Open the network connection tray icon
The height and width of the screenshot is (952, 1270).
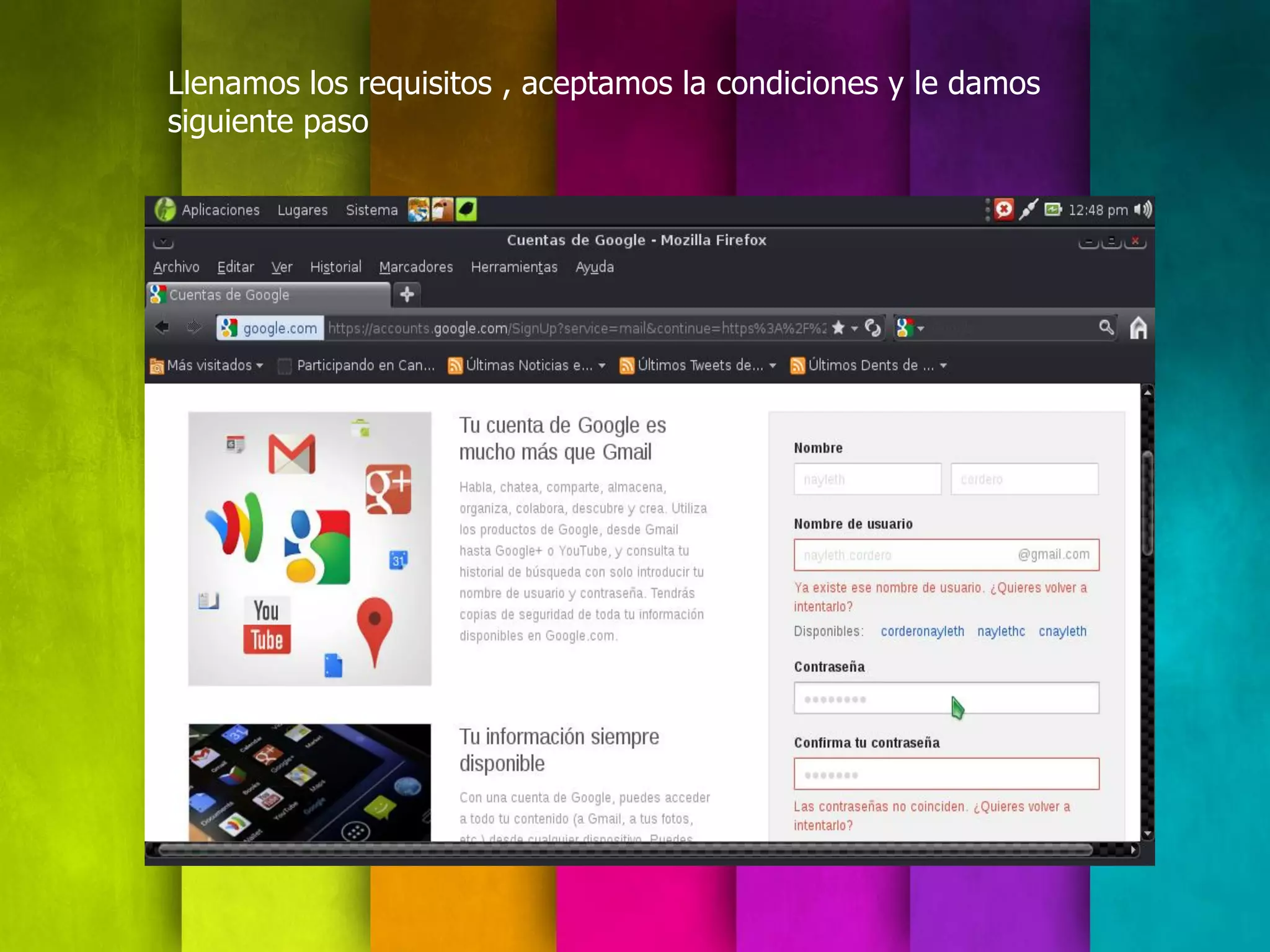[x=1029, y=209]
